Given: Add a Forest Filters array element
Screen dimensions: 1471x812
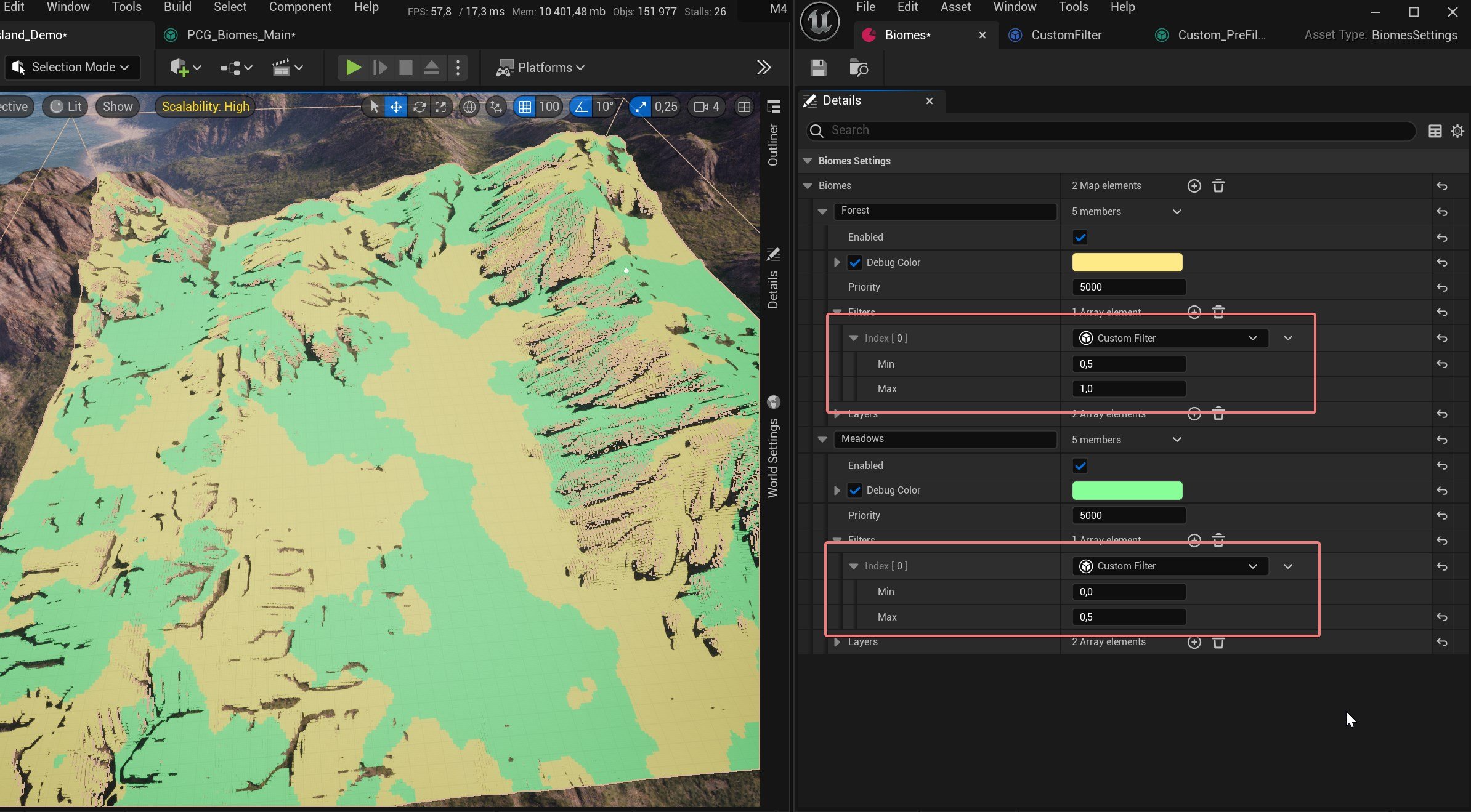Looking at the screenshot, I should (x=1194, y=312).
